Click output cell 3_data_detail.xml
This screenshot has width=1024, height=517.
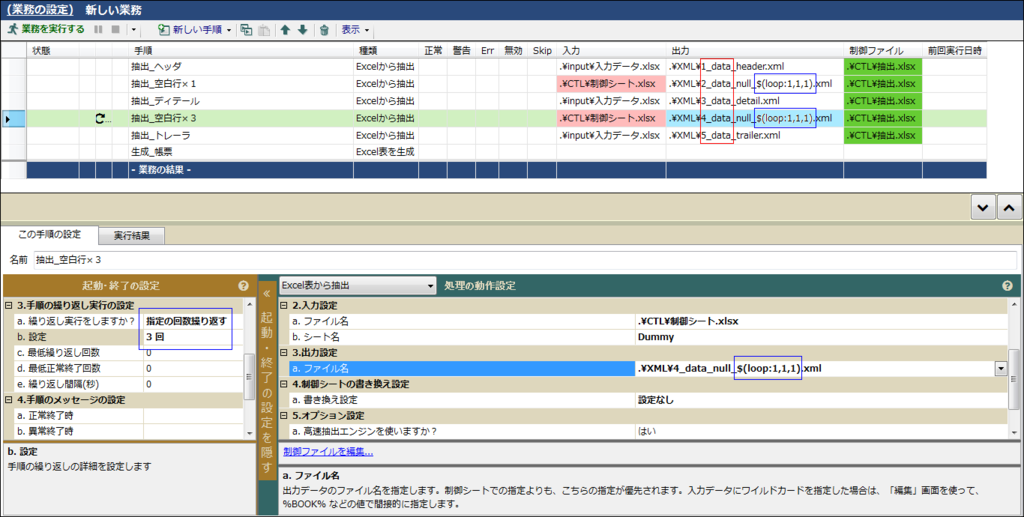pos(754,101)
